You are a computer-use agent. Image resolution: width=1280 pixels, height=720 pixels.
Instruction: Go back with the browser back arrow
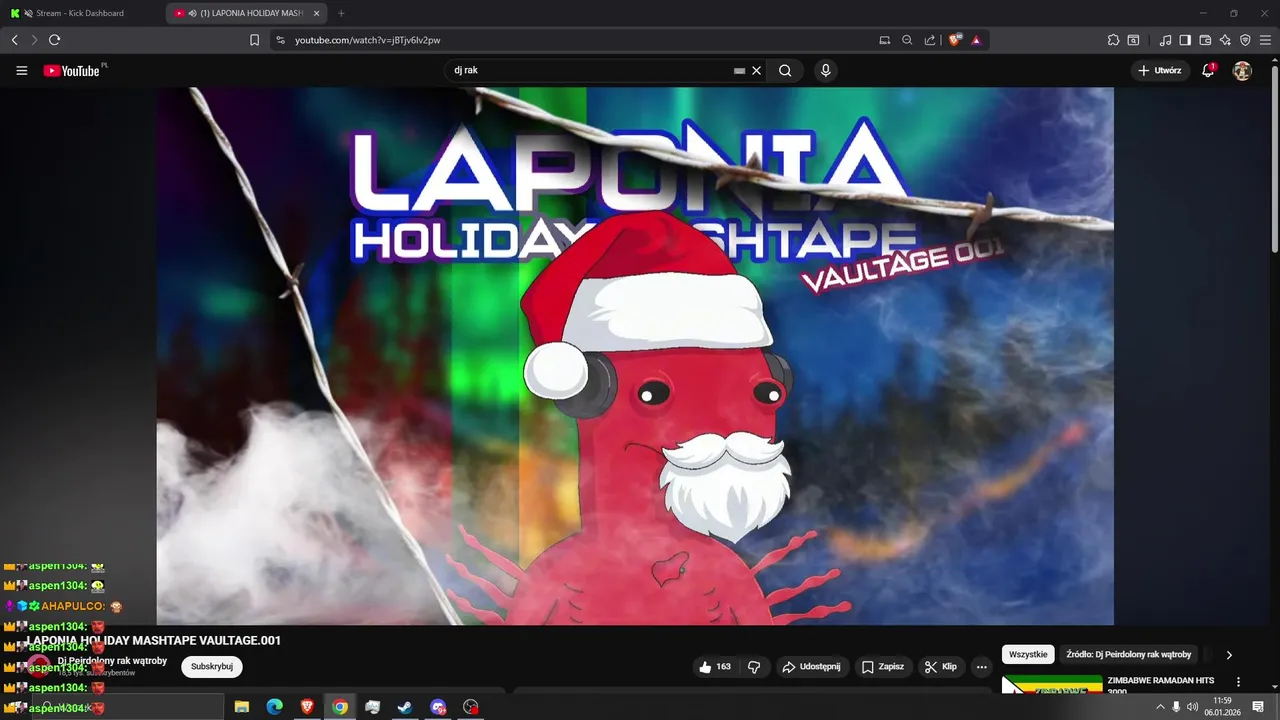pyautogui.click(x=14, y=40)
